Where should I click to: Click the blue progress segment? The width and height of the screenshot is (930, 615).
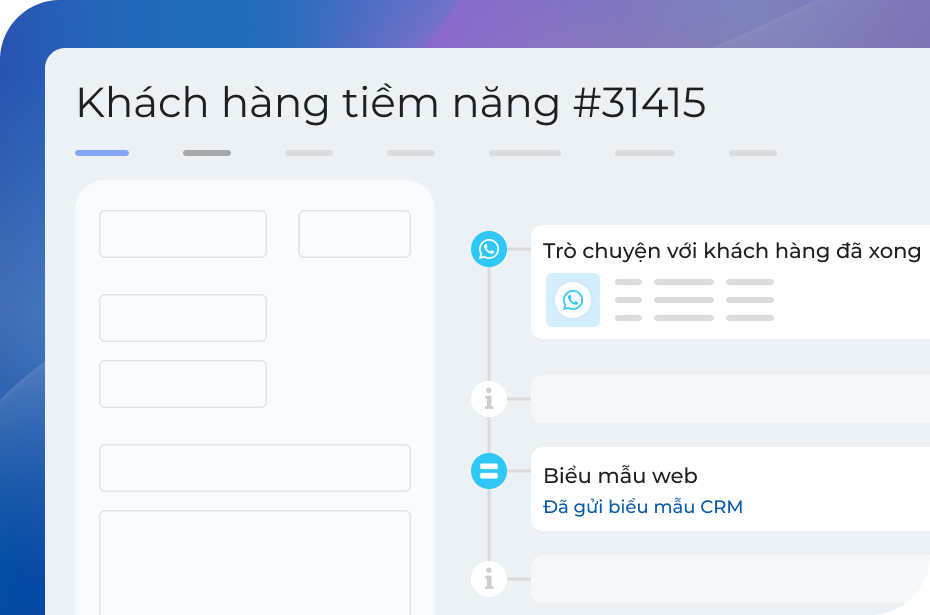102,153
